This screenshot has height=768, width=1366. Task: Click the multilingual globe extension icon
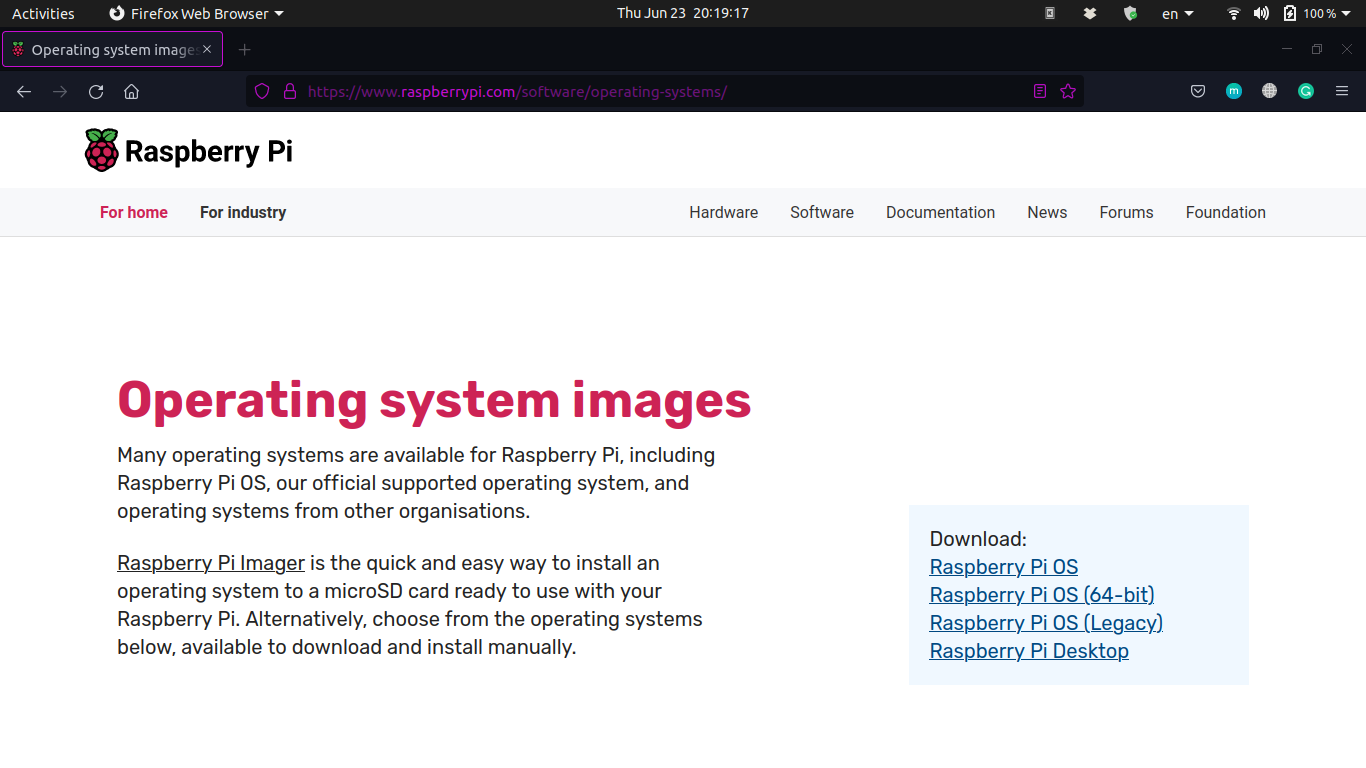(1269, 91)
